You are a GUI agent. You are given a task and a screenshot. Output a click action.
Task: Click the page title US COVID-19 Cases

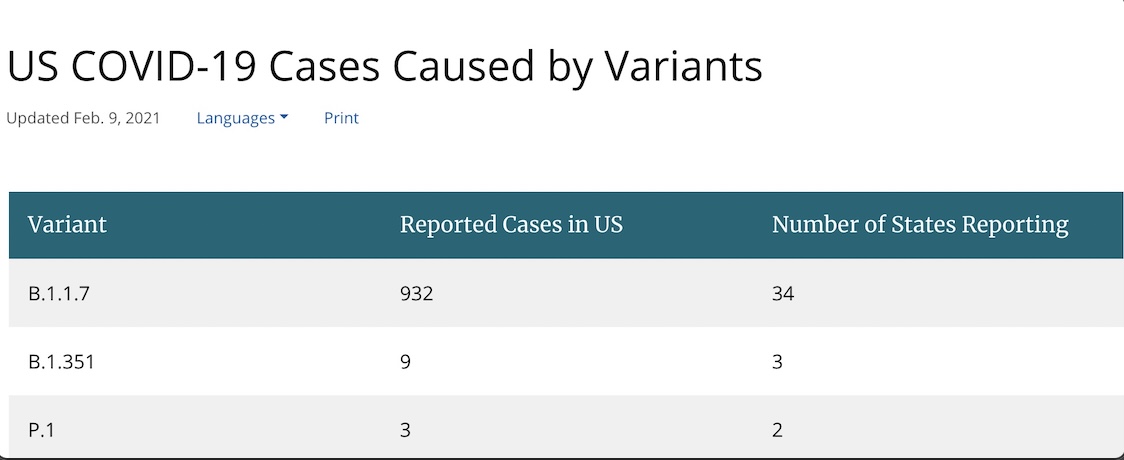tap(384, 66)
